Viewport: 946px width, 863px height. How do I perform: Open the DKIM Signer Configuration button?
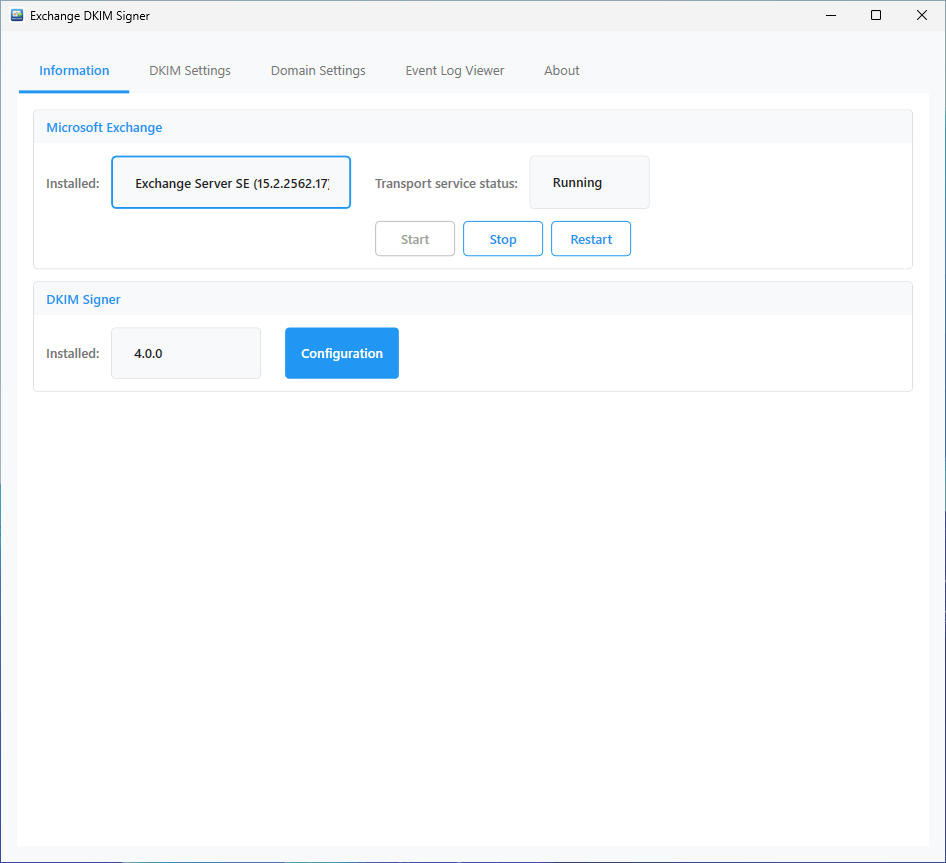point(342,354)
